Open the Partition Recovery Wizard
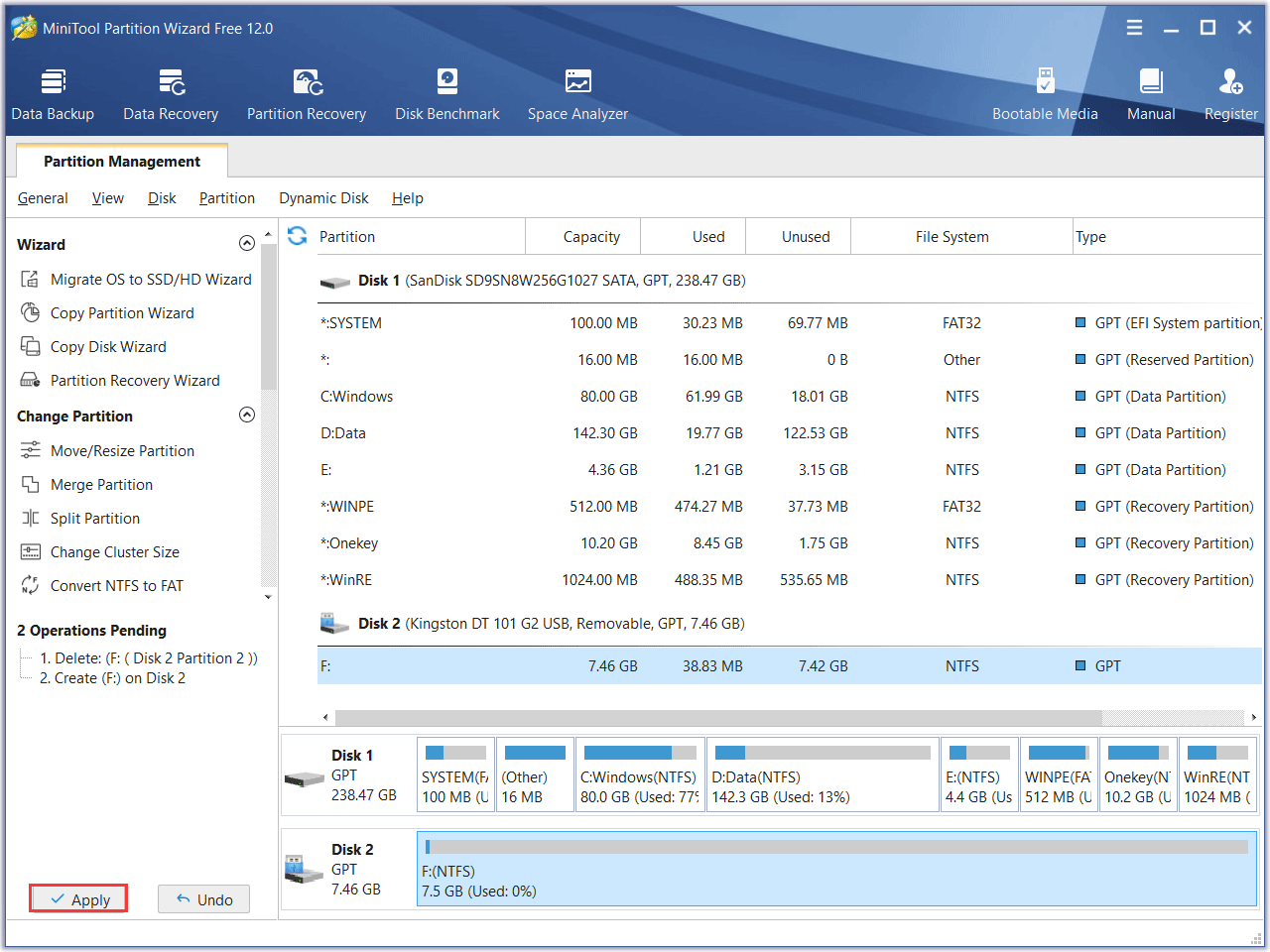This screenshot has width=1270, height=952. click(x=120, y=381)
